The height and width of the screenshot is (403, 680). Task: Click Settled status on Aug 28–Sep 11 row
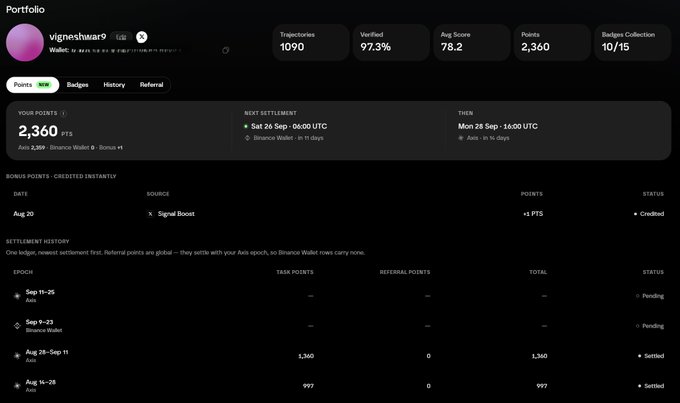[651, 356]
